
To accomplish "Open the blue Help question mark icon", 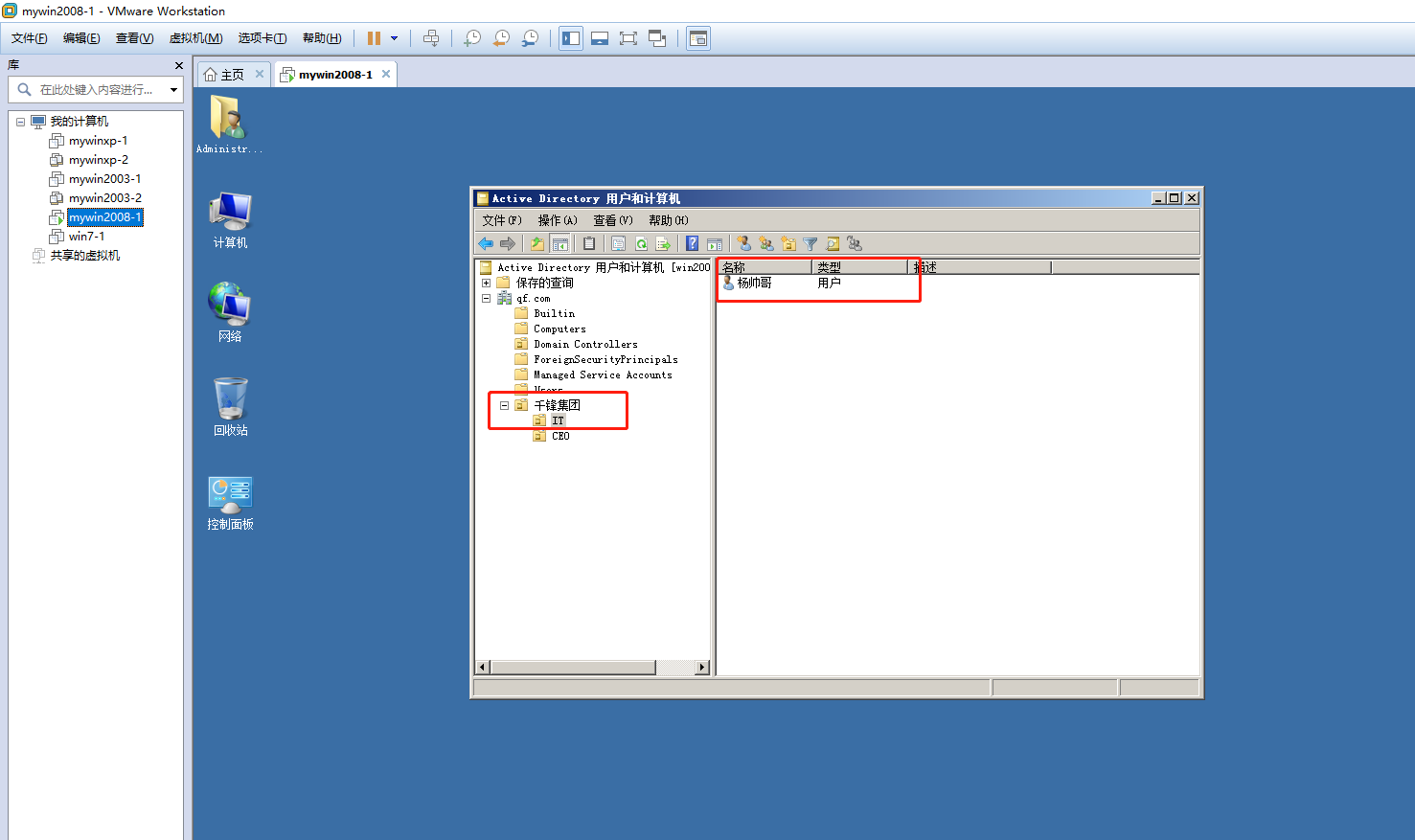I will 692,243.
